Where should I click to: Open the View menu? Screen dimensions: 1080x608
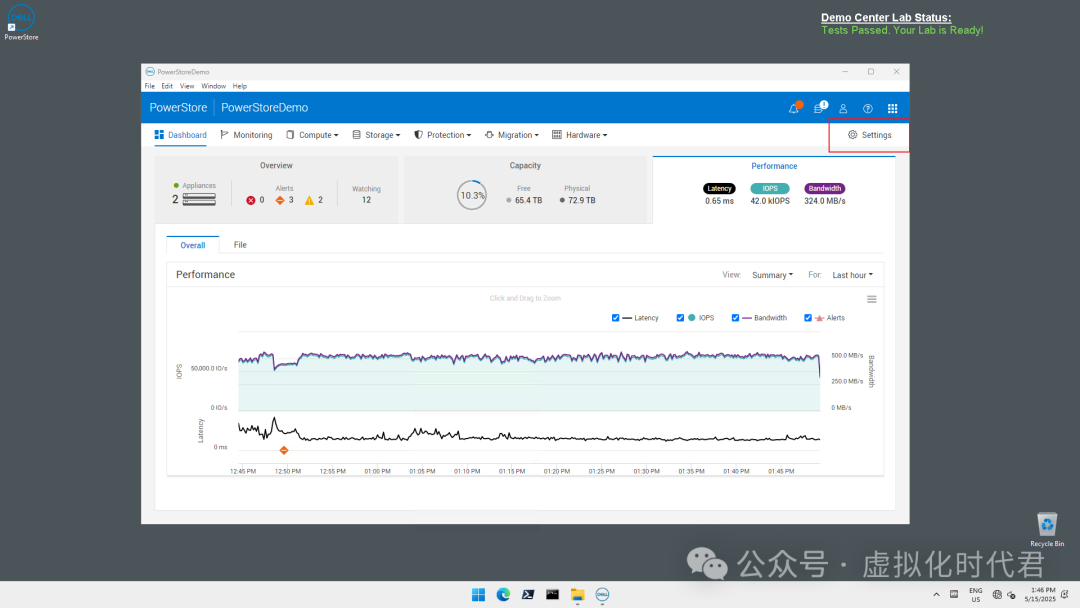tap(187, 86)
